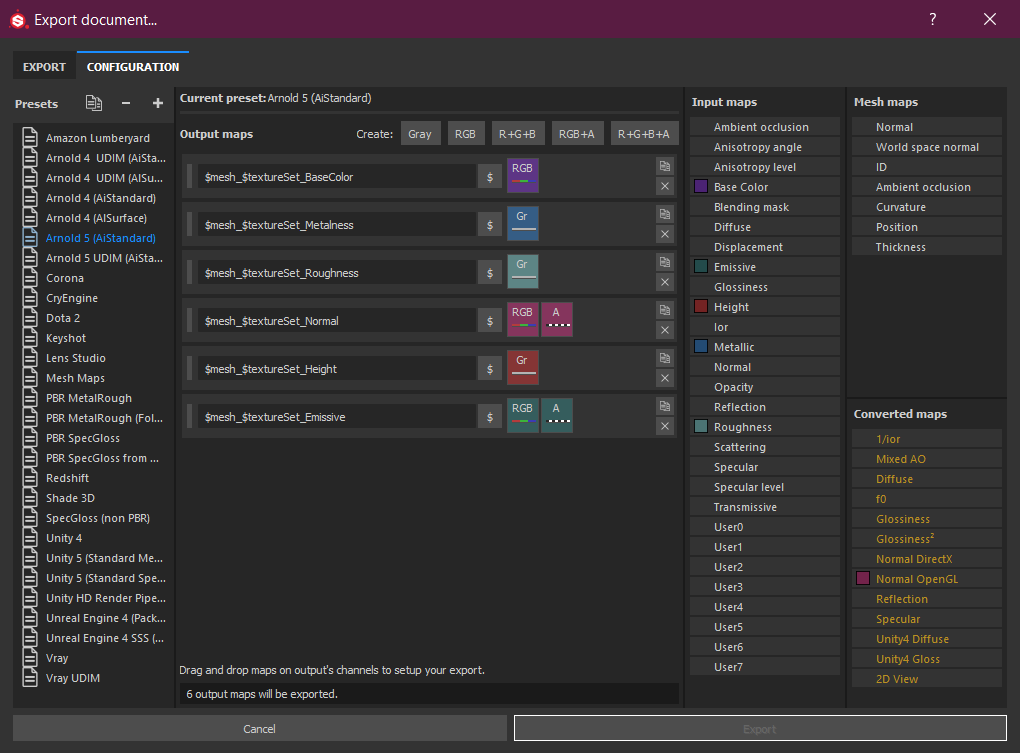This screenshot has width=1020, height=753.
Task: Create a Gray output map
Action: point(420,134)
